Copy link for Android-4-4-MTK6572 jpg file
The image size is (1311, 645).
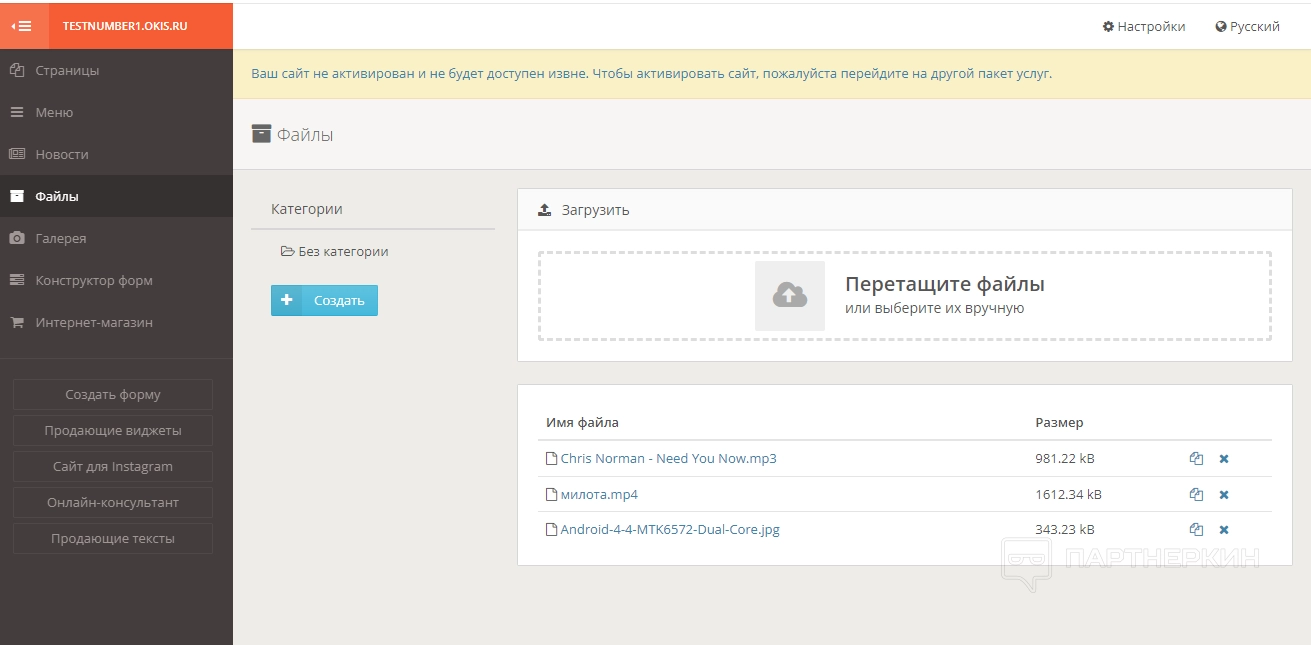1196,530
